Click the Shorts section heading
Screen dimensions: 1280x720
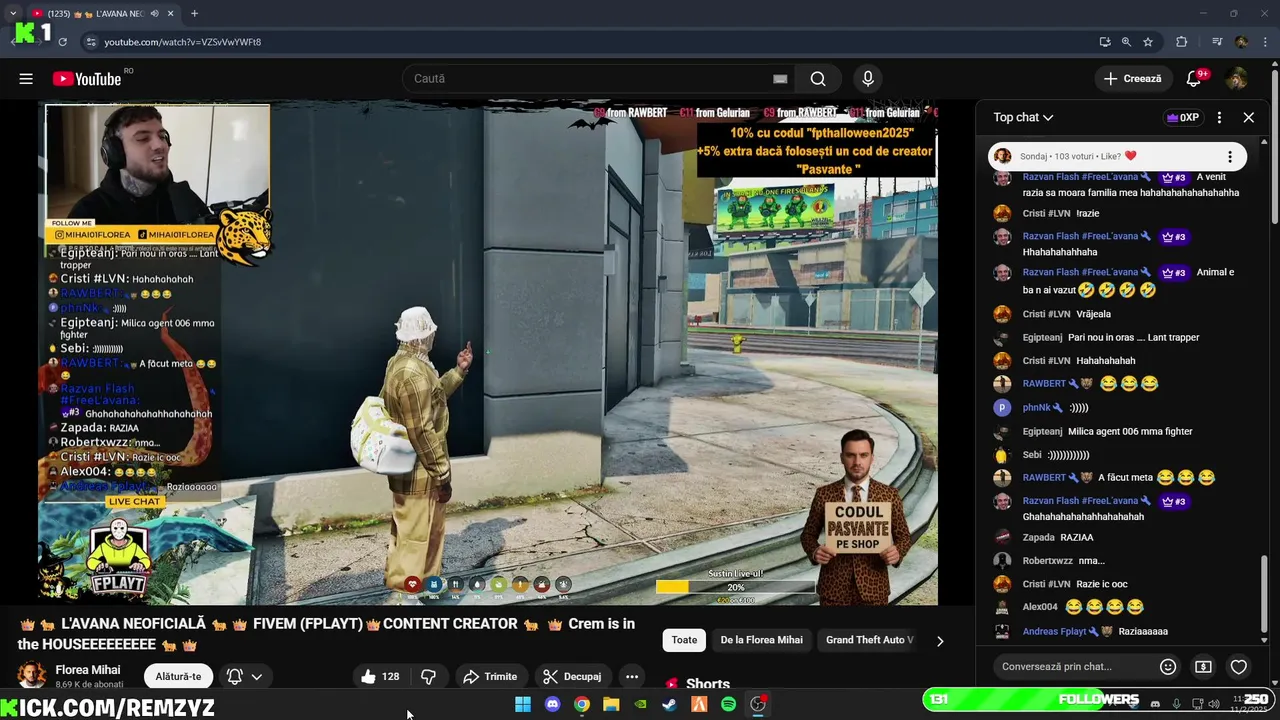coord(708,684)
